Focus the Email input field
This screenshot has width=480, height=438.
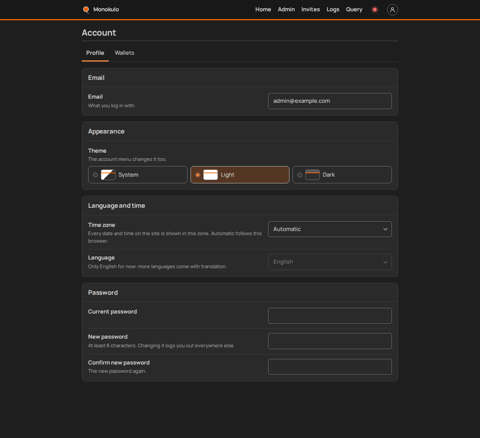[330, 101]
